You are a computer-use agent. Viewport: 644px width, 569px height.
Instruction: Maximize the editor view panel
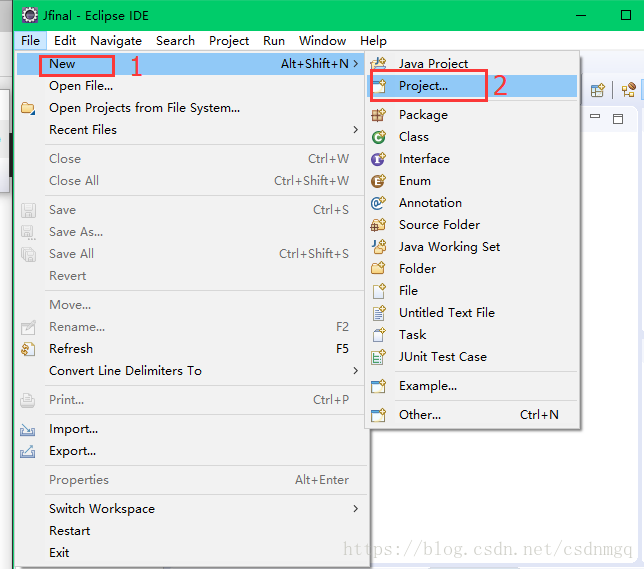pyautogui.click(x=618, y=119)
